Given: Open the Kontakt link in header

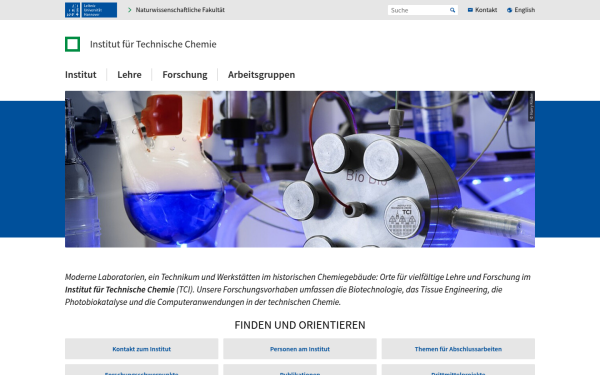Looking at the screenshot, I should coord(486,10).
